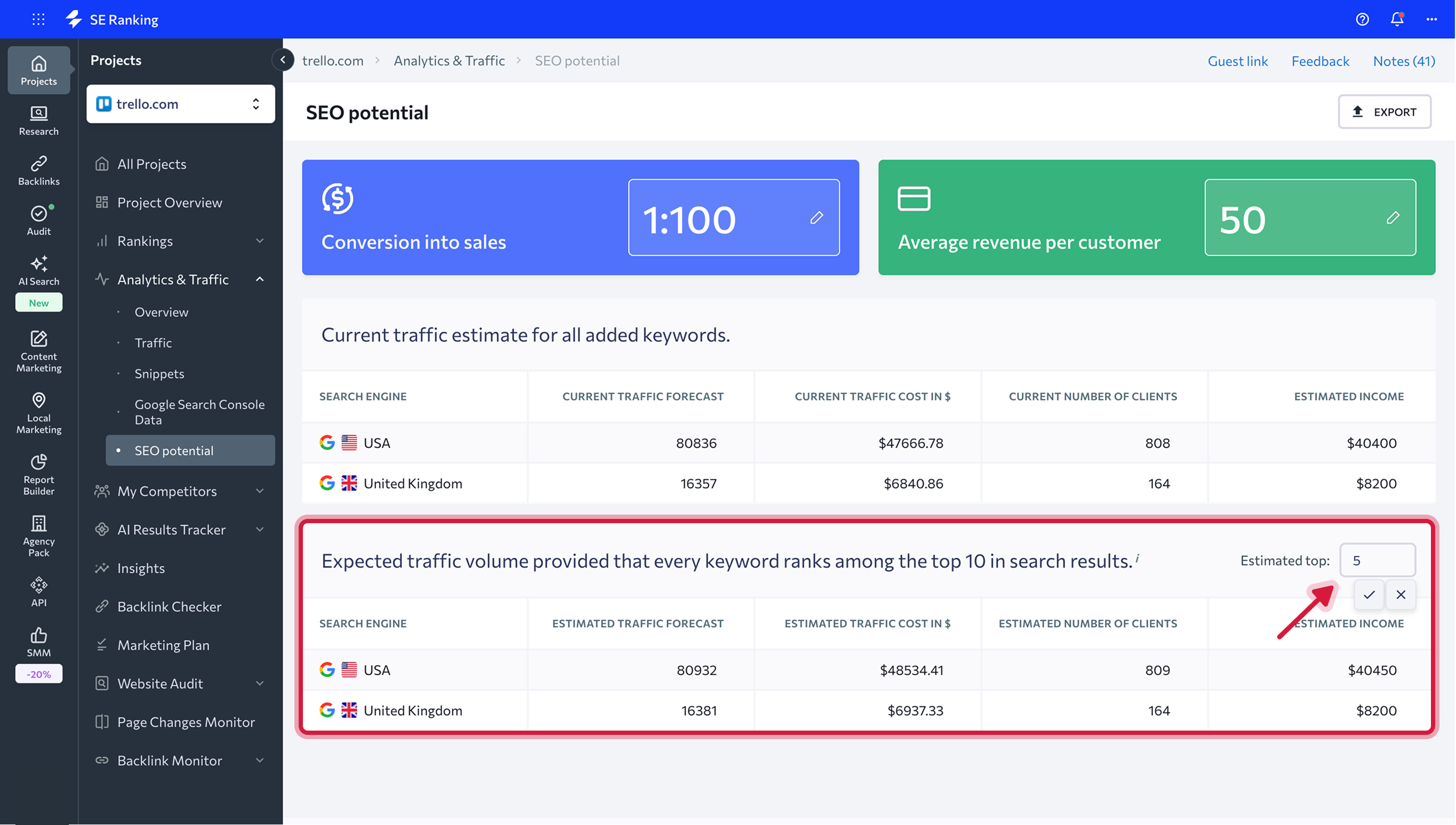1456x825 pixels.
Task: Click the EXPORT button
Action: 1384,111
